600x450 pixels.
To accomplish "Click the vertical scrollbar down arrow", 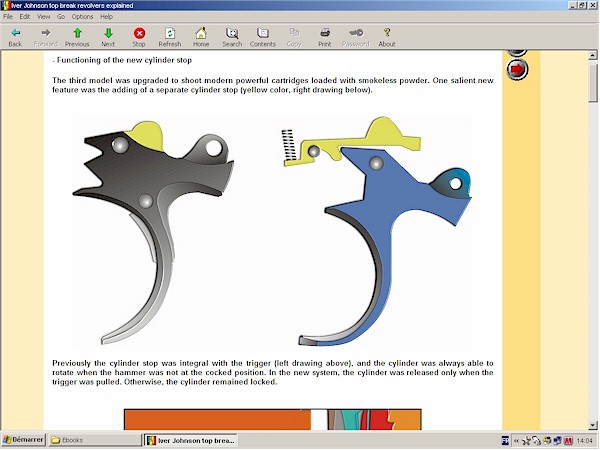I will (593, 425).
